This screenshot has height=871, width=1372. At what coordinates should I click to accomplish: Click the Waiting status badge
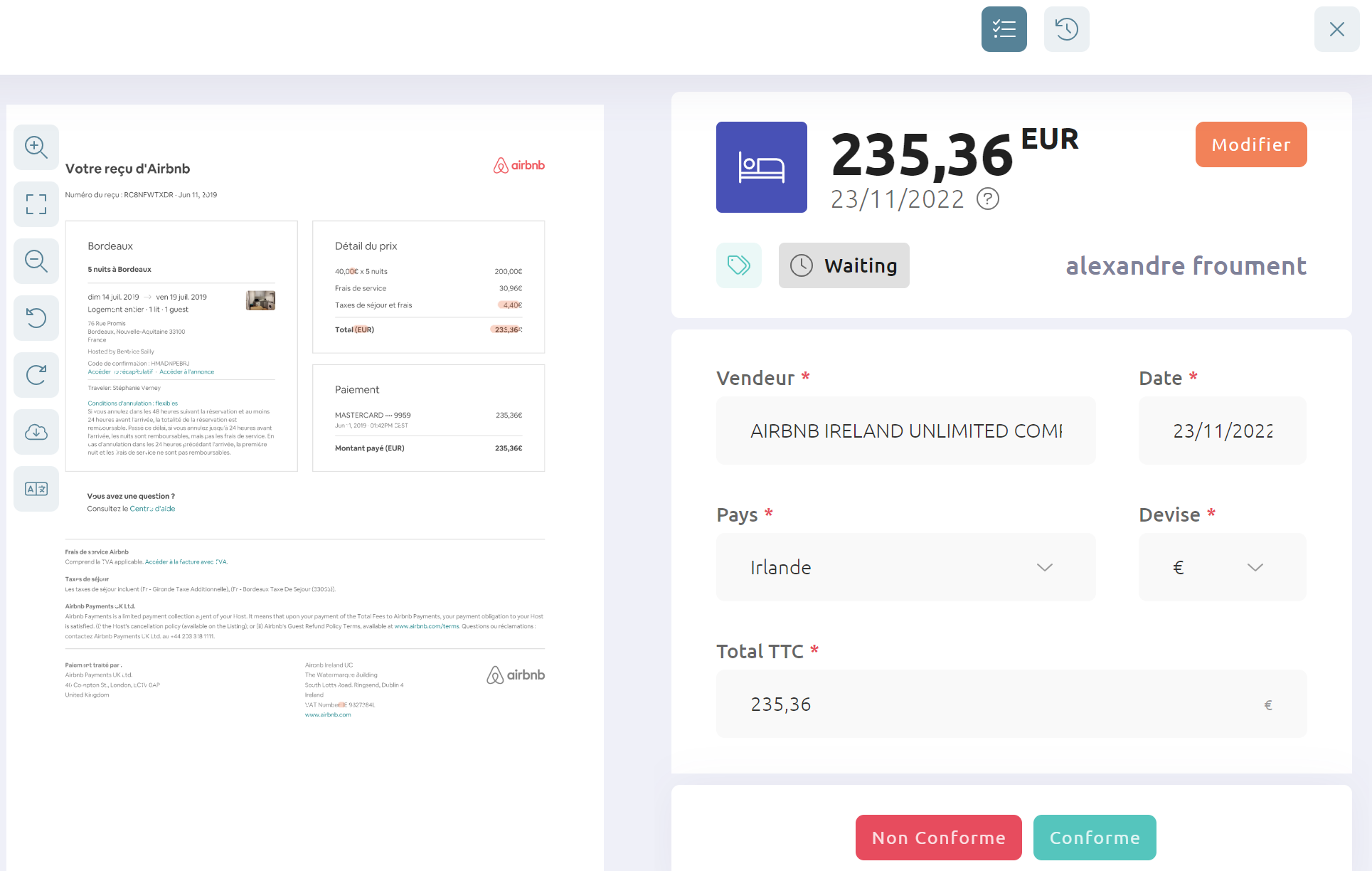tap(844, 265)
